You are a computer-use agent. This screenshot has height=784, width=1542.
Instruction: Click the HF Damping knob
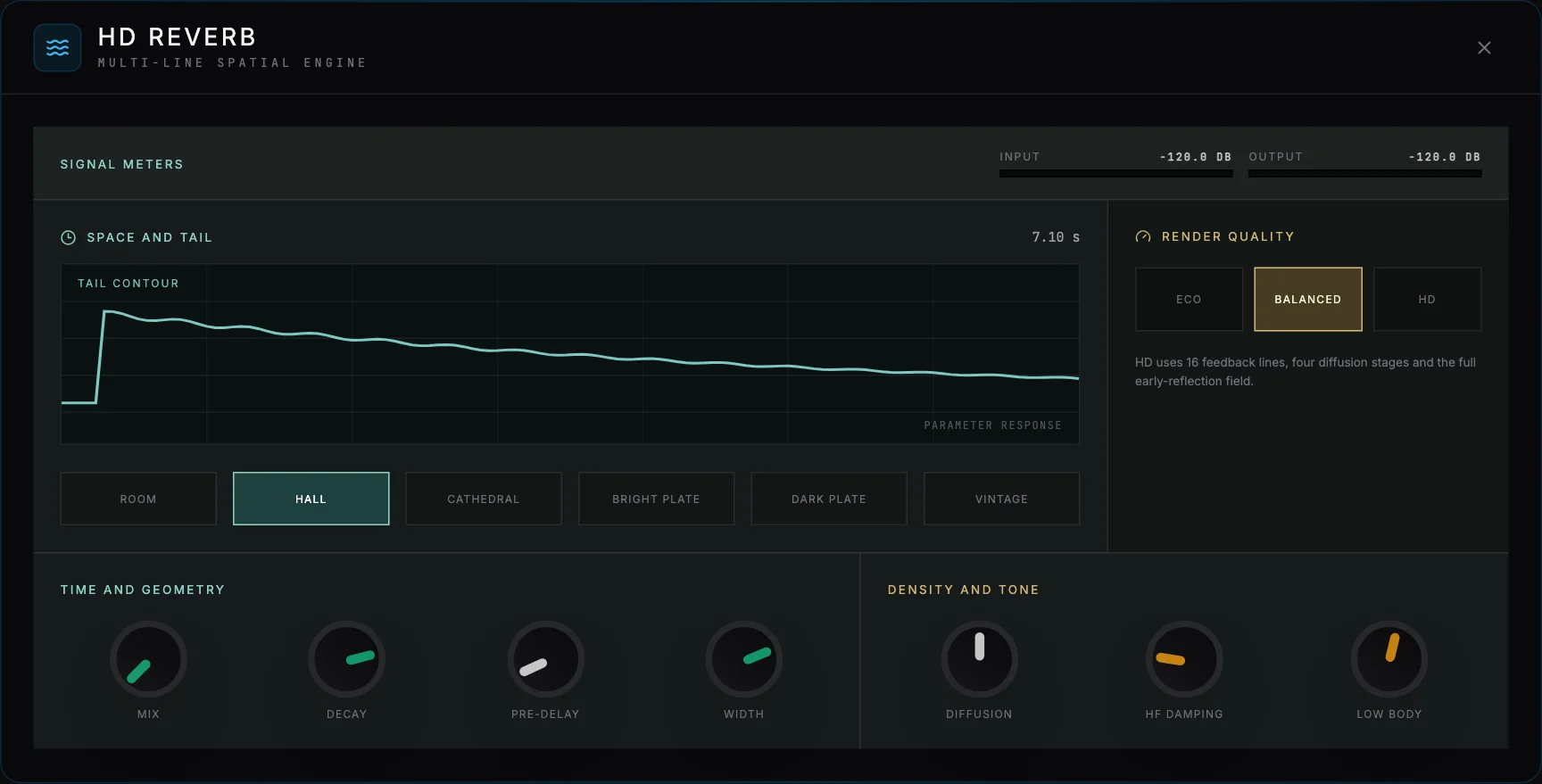coord(1184,659)
